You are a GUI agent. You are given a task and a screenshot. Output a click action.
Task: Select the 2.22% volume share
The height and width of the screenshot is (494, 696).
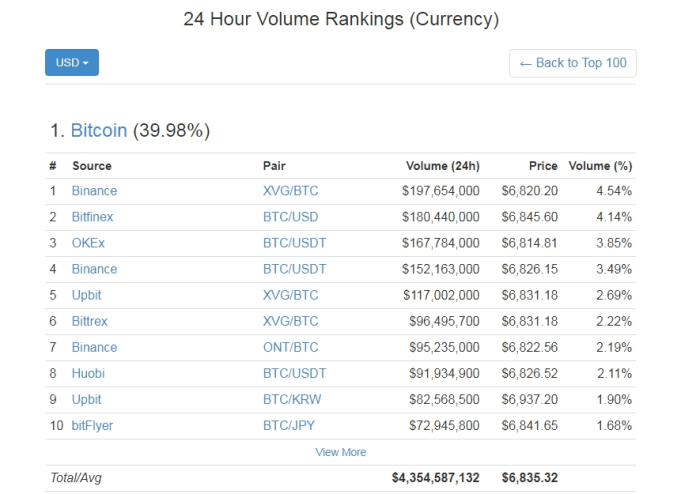pos(614,321)
